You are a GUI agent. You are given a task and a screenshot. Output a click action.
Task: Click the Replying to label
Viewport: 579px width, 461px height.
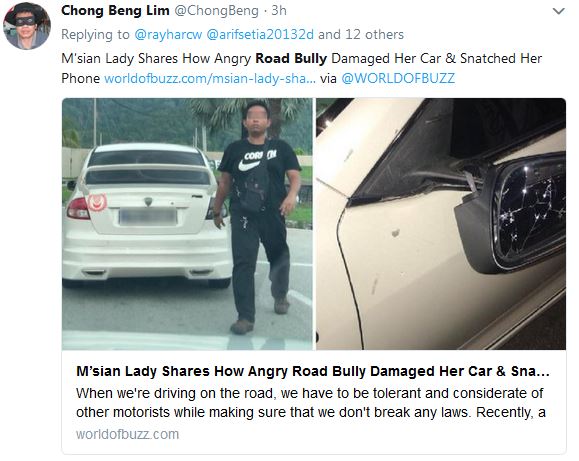[x=95, y=34]
